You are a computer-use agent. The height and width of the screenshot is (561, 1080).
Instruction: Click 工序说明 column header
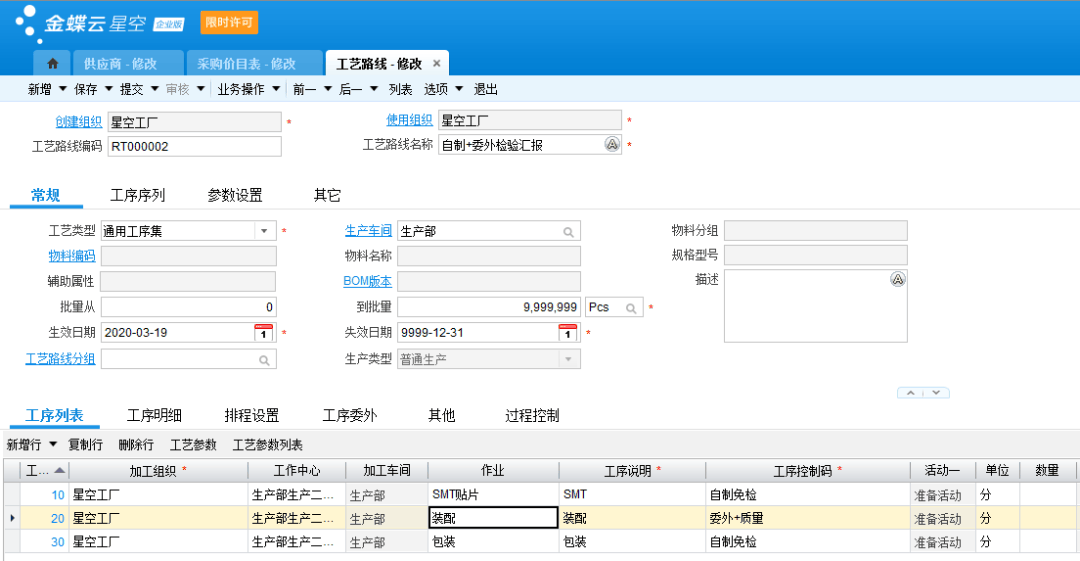(x=632, y=471)
